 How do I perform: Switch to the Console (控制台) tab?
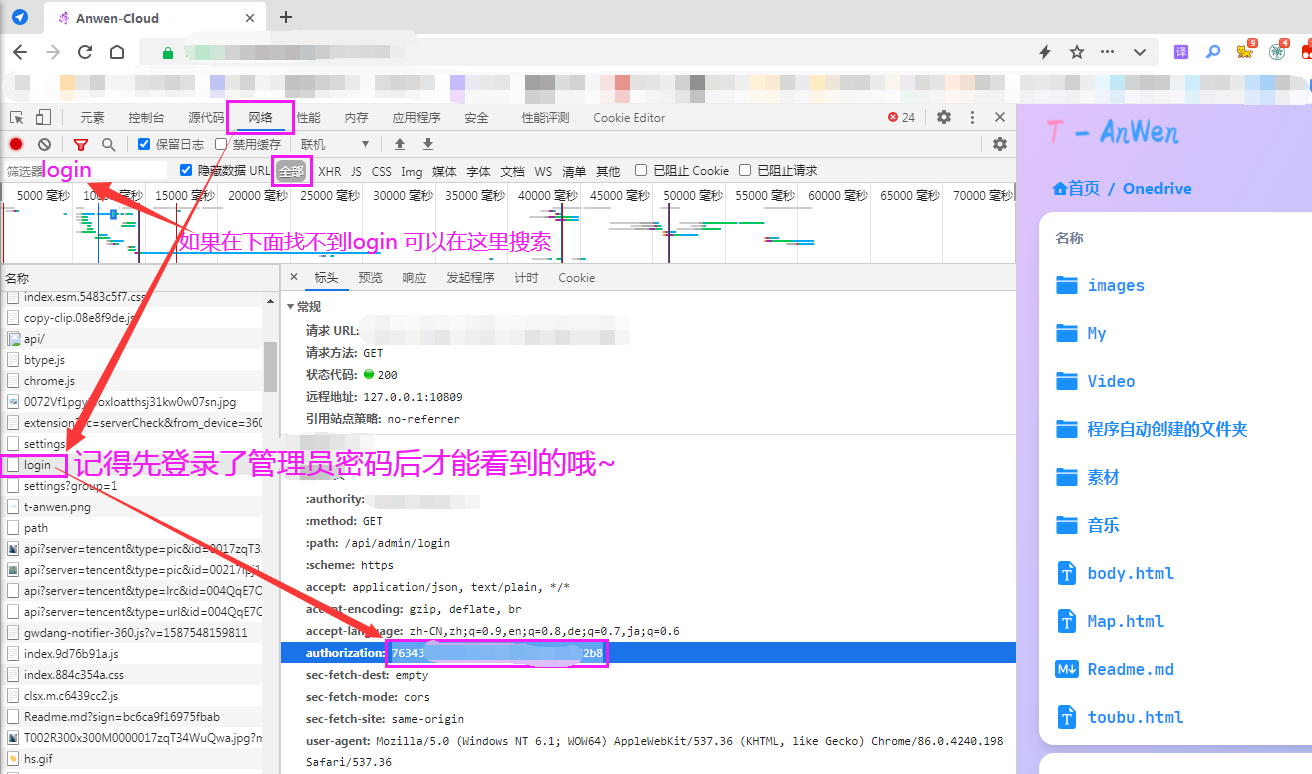coord(146,118)
